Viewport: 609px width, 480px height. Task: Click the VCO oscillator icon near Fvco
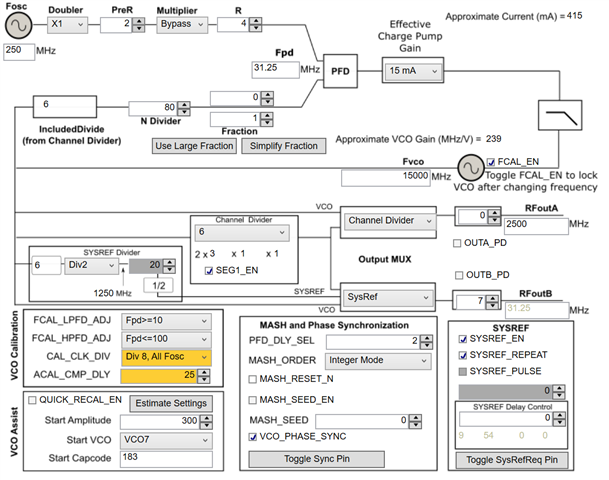click(471, 168)
